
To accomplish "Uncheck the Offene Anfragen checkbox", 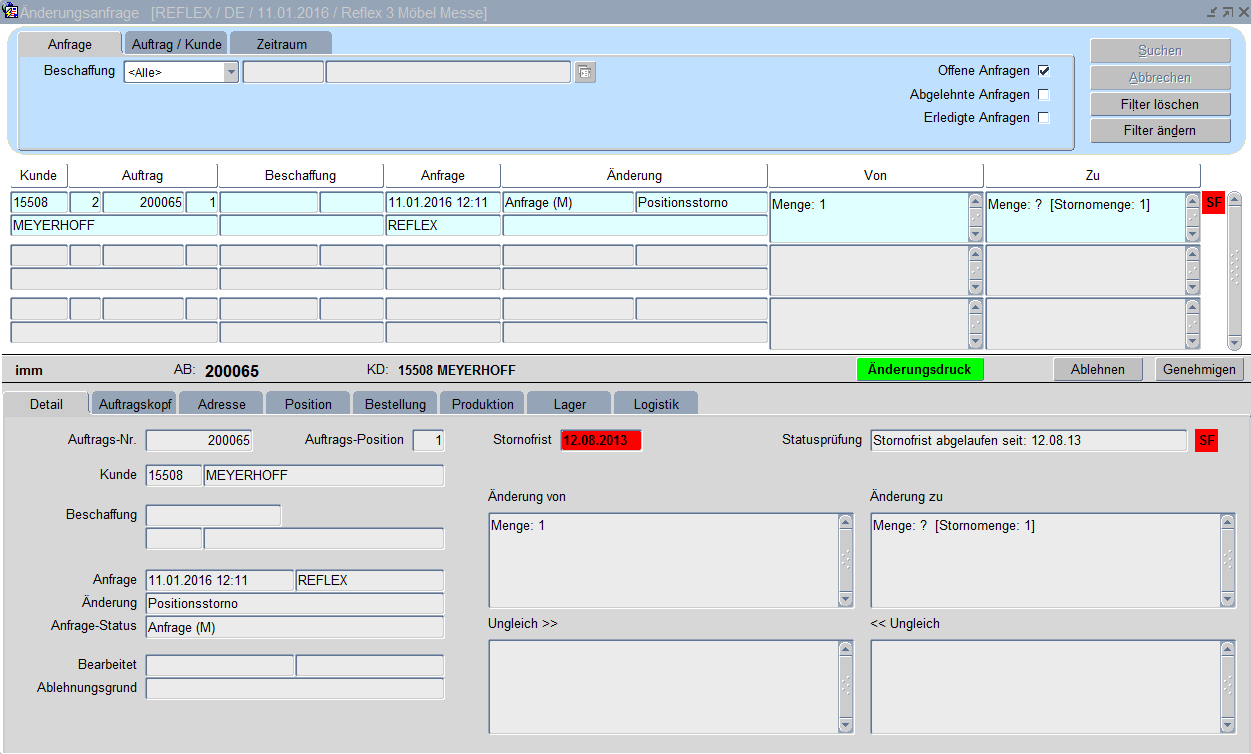I will point(1043,71).
